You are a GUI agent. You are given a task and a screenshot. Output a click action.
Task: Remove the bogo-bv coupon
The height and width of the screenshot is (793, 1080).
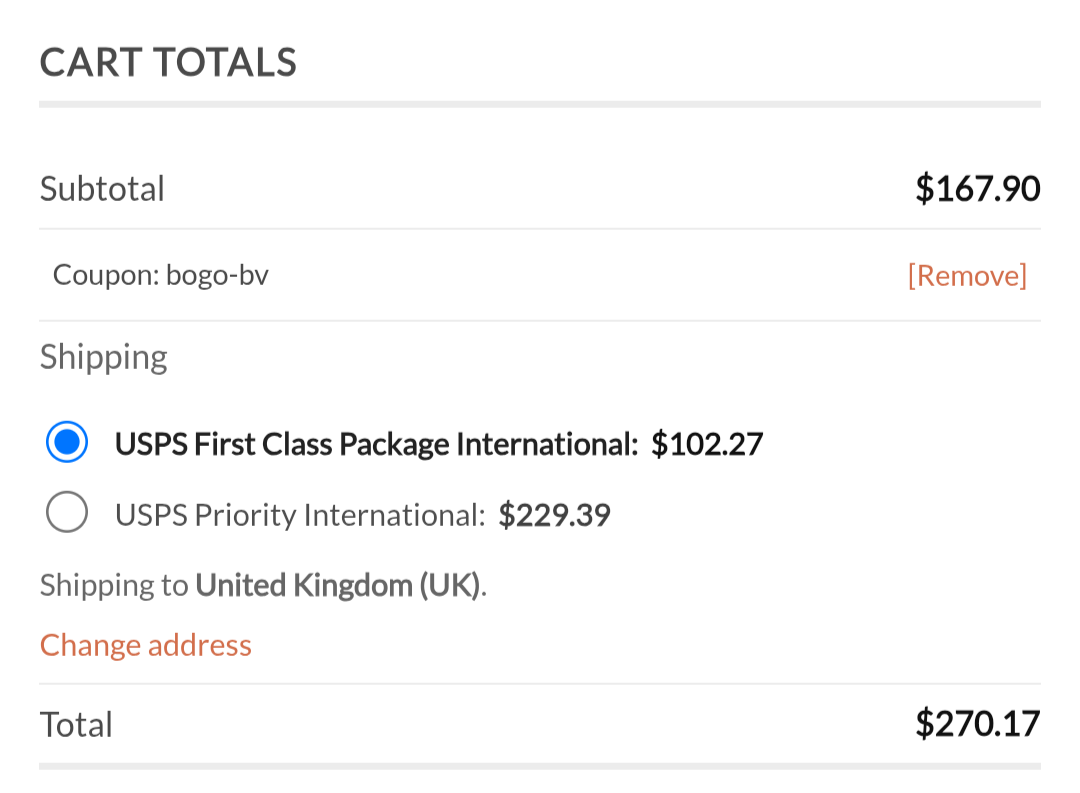pos(966,275)
